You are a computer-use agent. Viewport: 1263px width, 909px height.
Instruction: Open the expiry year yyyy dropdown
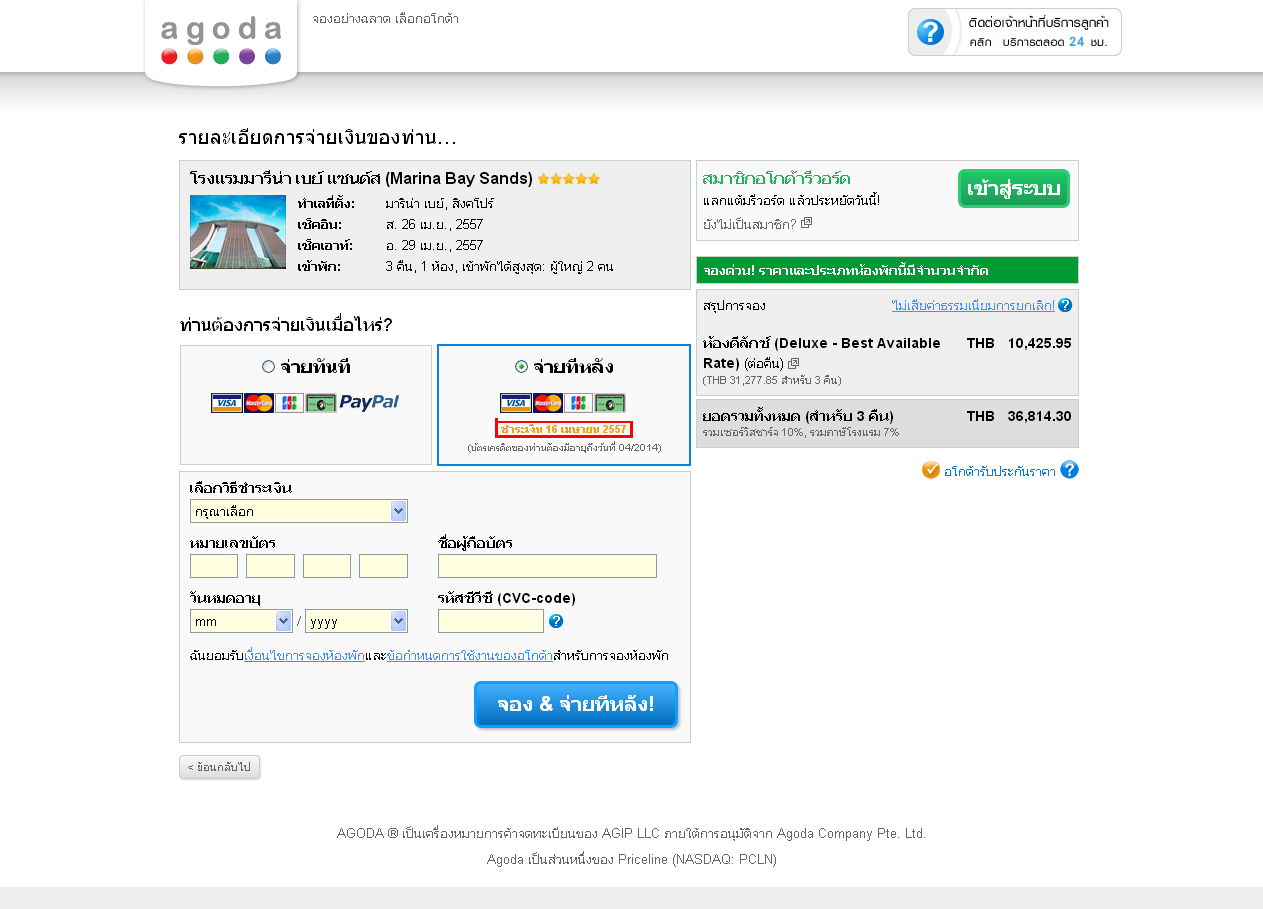(356, 621)
